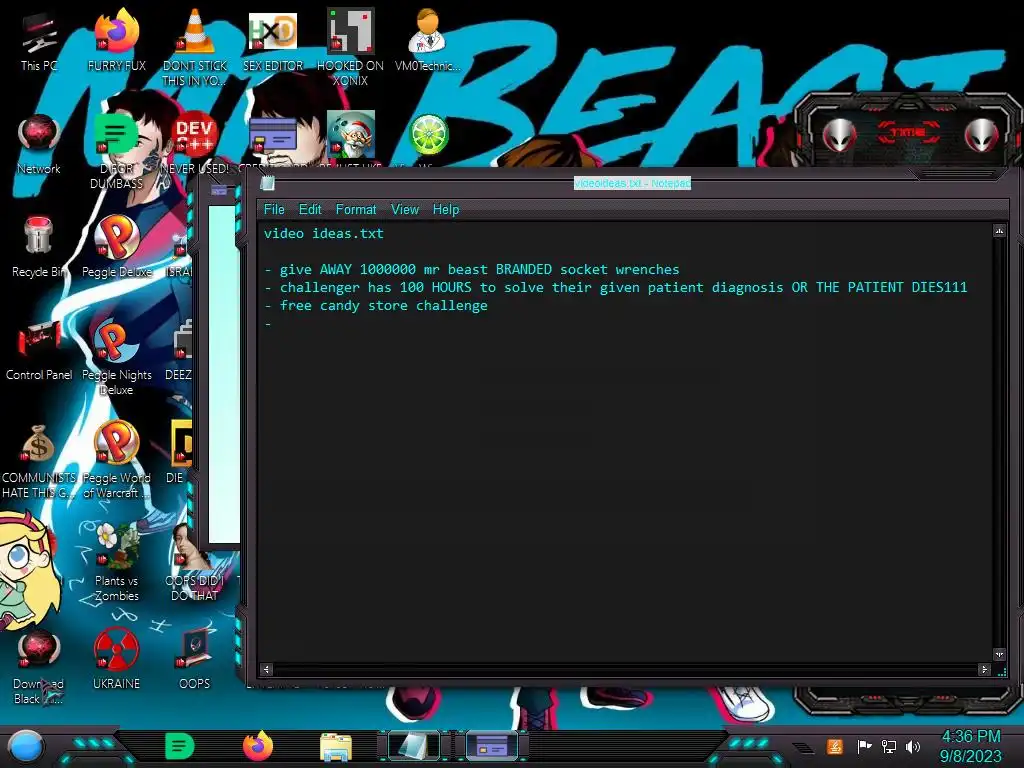Open Plants vs Zombies shortcut
The image size is (1024, 768).
(x=116, y=563)
